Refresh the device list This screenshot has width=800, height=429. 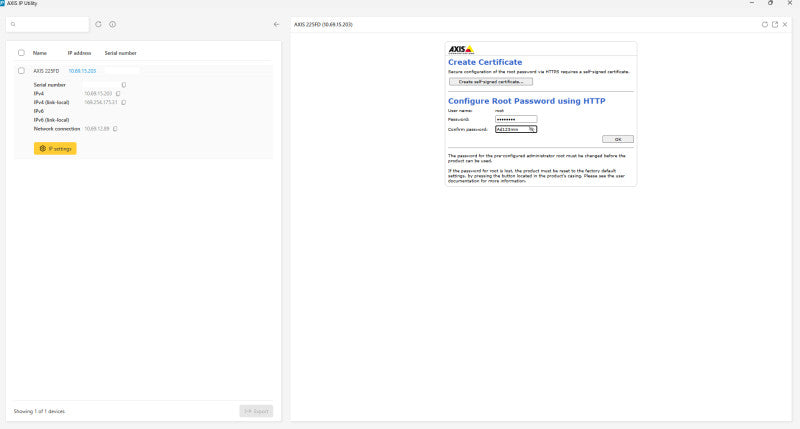(98, 24)
